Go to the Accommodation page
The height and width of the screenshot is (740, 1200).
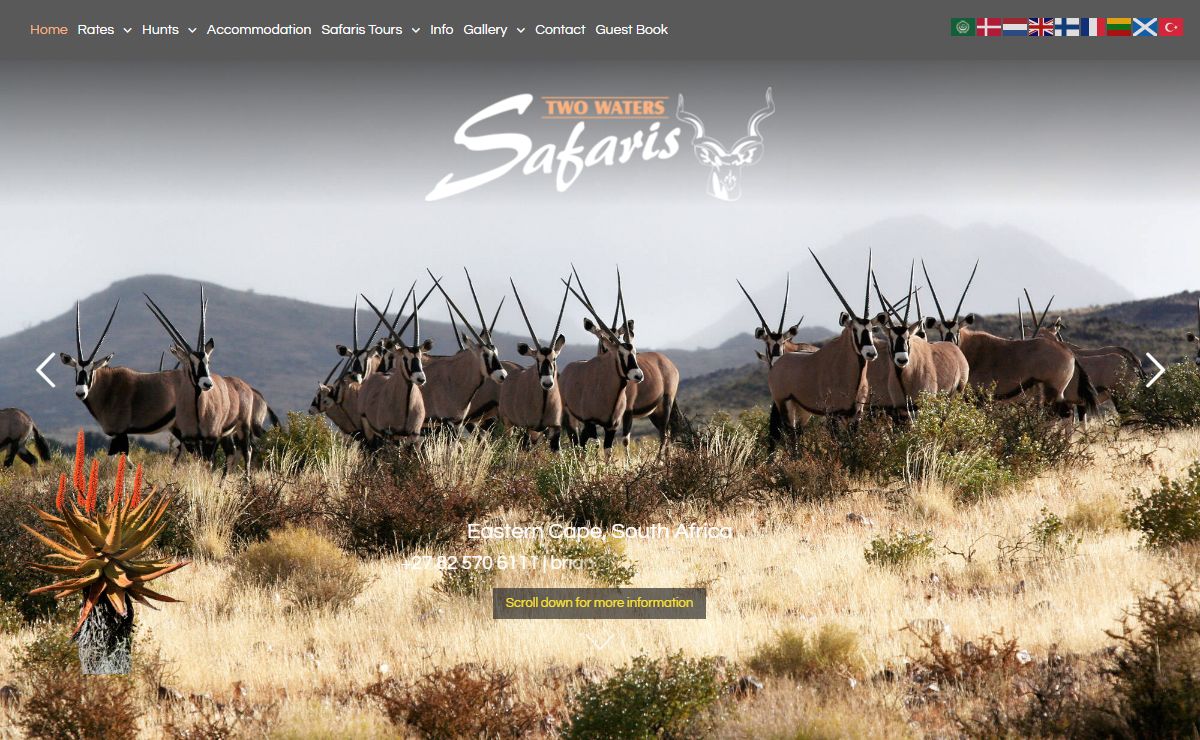[259, 30]
